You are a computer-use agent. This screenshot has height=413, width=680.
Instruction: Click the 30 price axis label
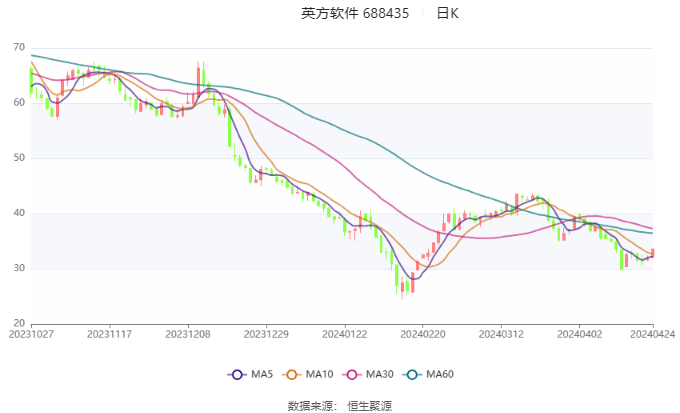(x=19, y=268)
